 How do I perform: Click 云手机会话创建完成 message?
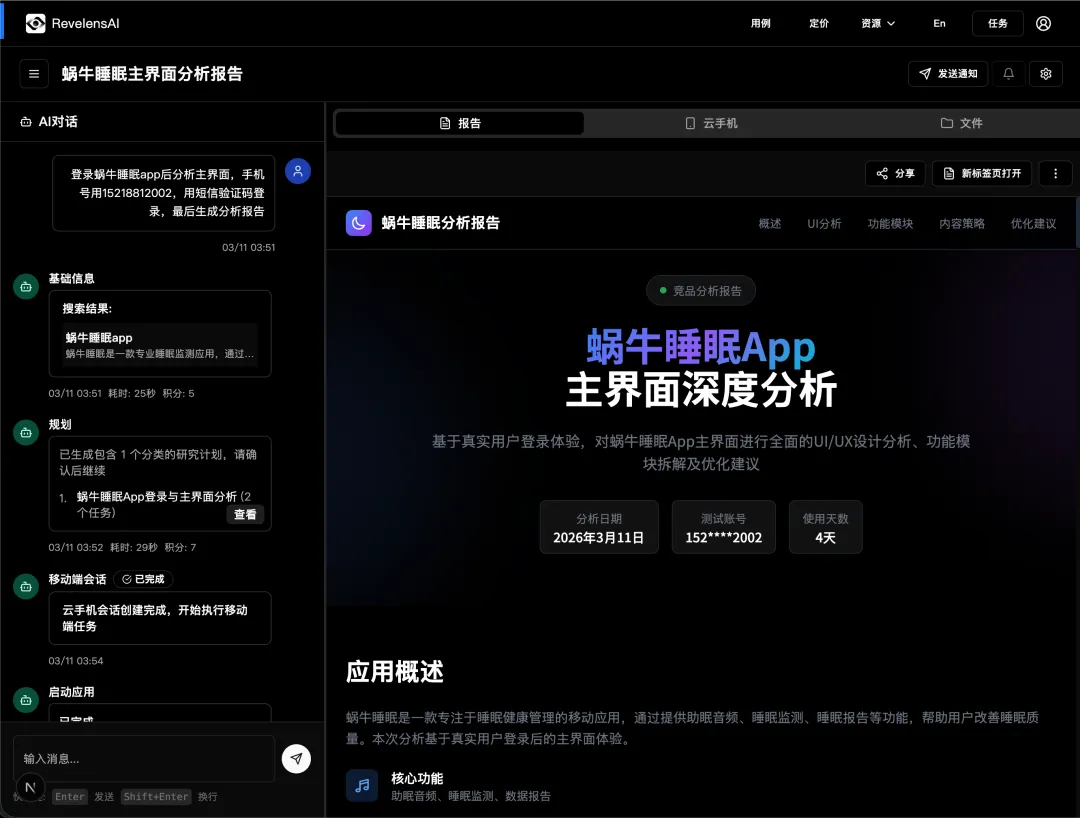tap(160, 618)
